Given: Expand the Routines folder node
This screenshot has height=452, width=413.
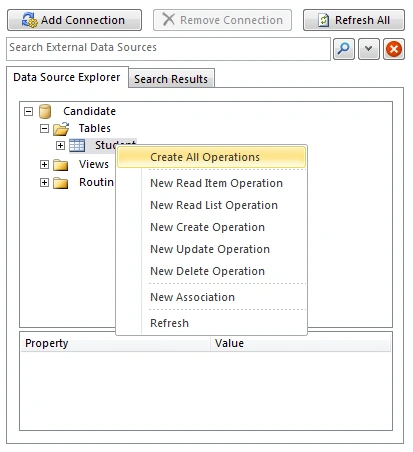Looking at the screenshot, I should click(44, 182).
